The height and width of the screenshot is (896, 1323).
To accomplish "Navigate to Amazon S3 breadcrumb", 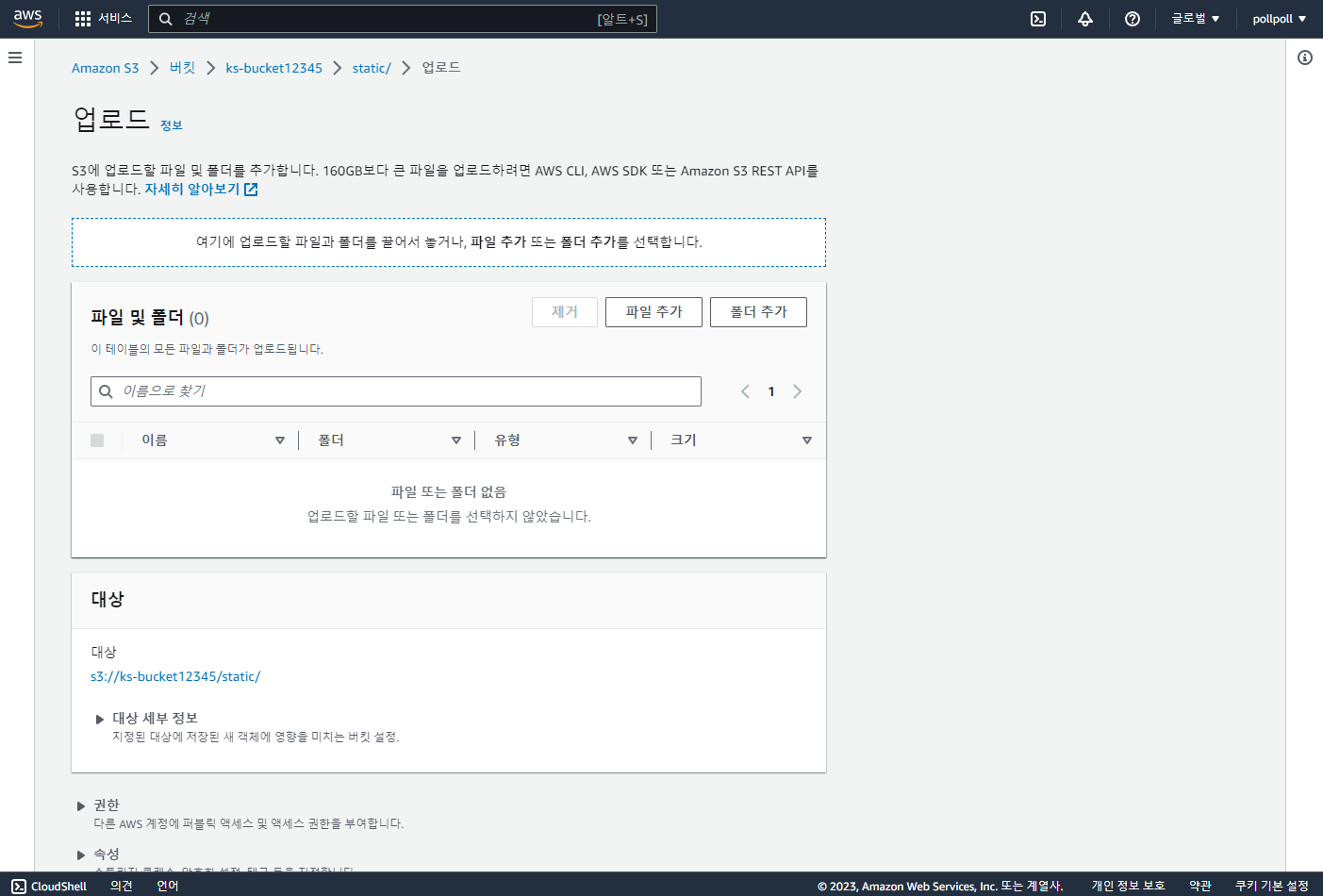I will [x=106, y=68].
